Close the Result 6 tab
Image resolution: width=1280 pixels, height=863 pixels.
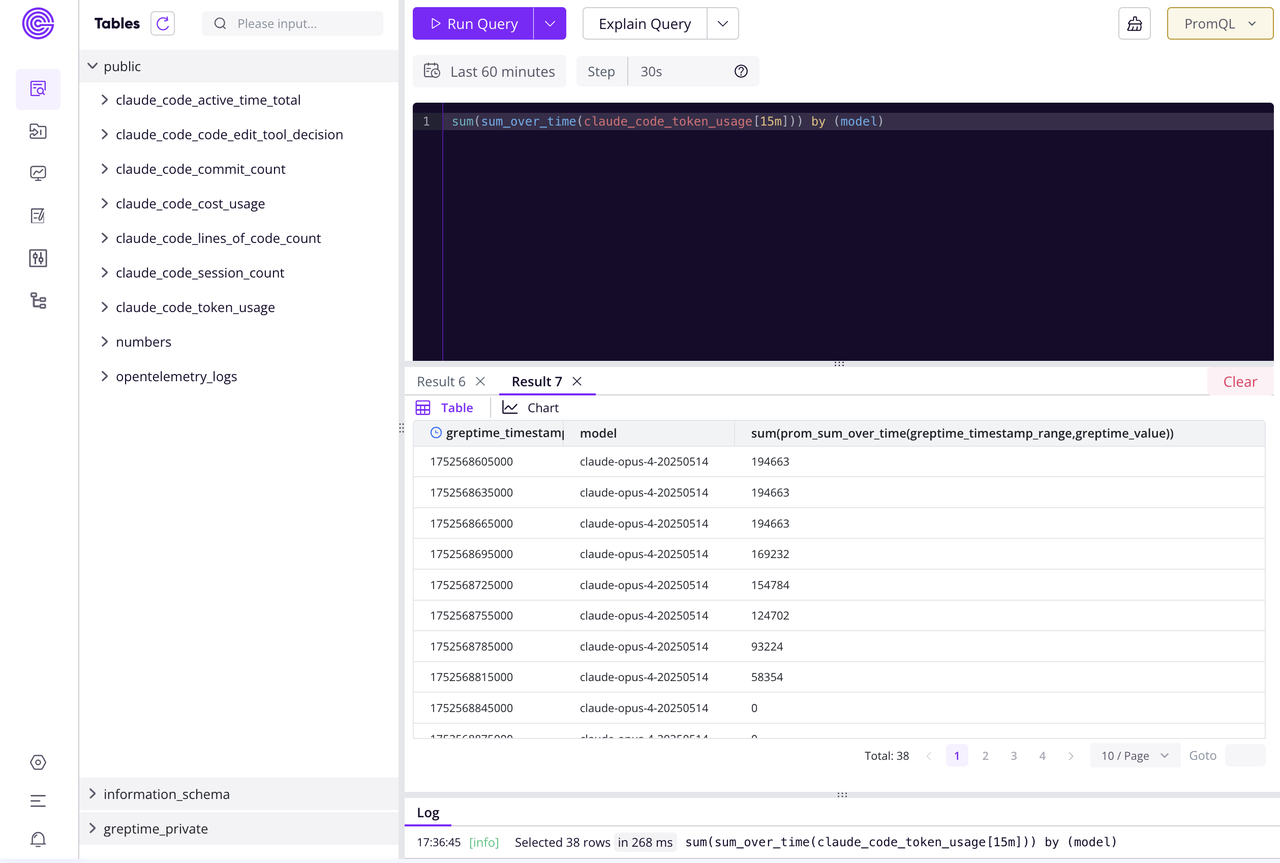480,381
